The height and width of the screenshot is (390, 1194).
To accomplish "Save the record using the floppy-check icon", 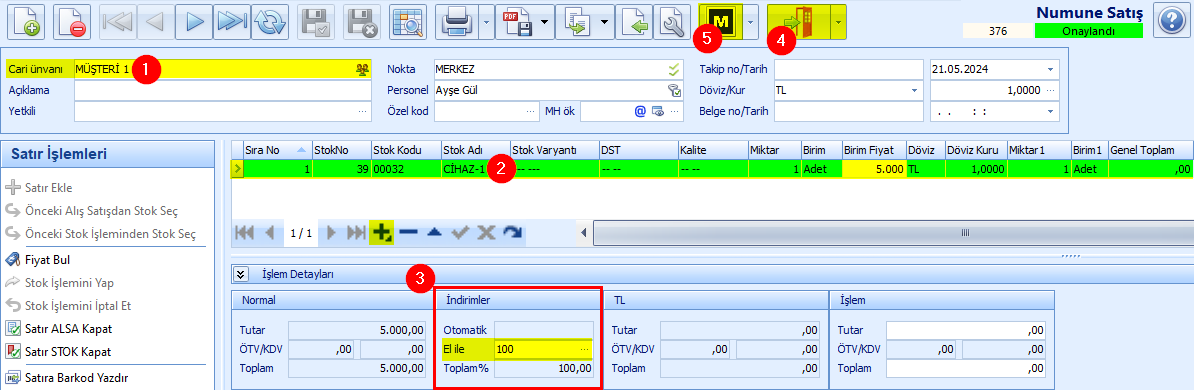I will click(x=316, y=23).
